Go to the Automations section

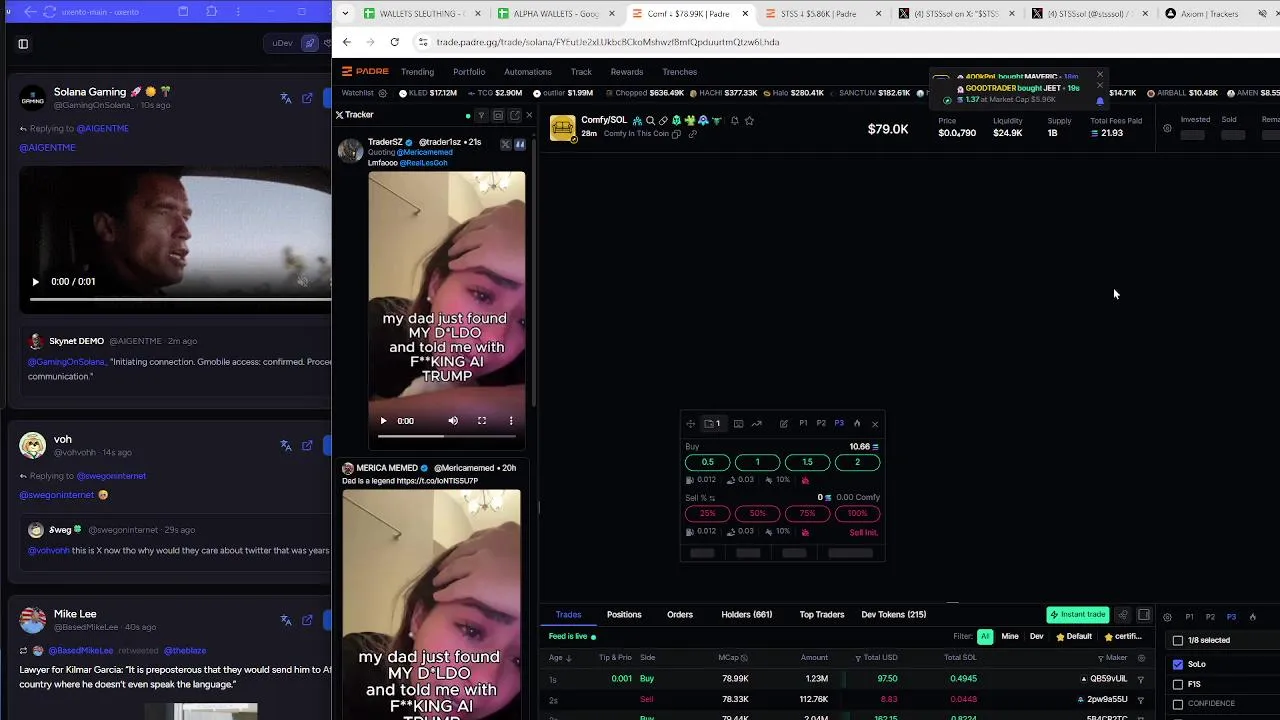[528, 72]
